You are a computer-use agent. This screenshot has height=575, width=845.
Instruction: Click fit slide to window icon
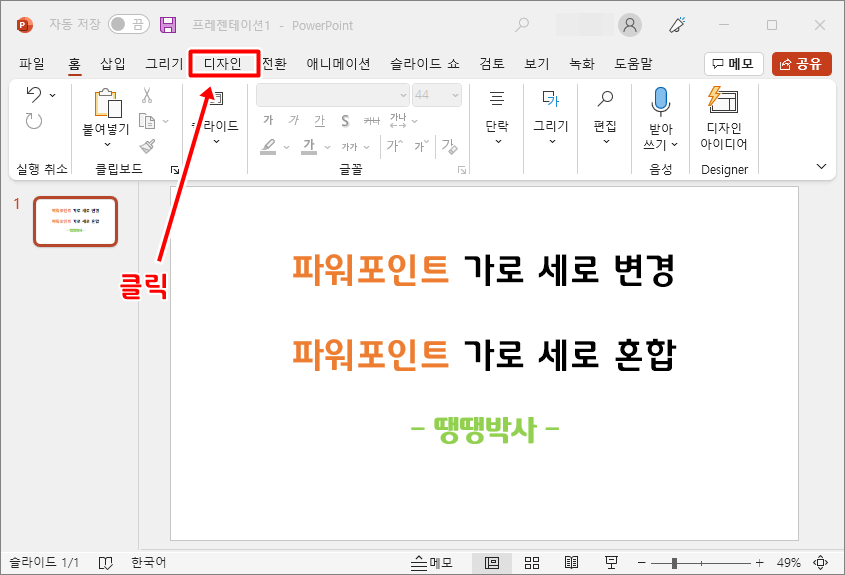pos(820,563)
